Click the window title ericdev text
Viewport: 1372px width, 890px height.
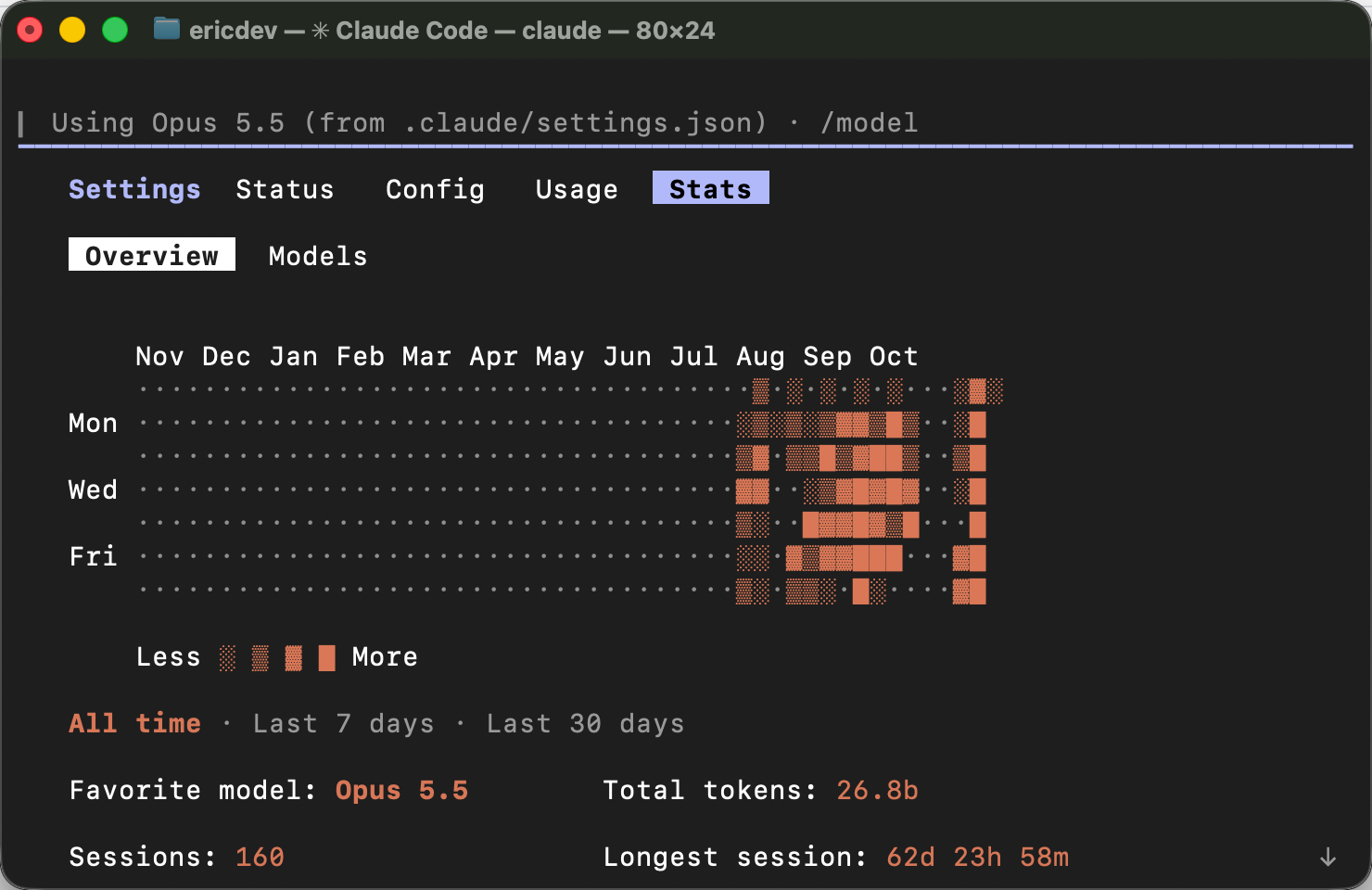coord(233,31)
